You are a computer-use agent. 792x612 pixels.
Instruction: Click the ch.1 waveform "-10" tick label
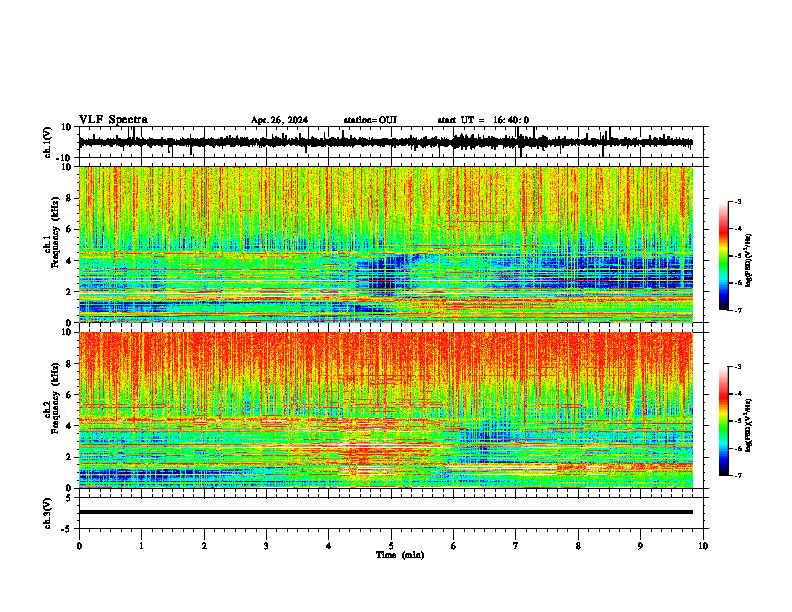tap(64, 158)
